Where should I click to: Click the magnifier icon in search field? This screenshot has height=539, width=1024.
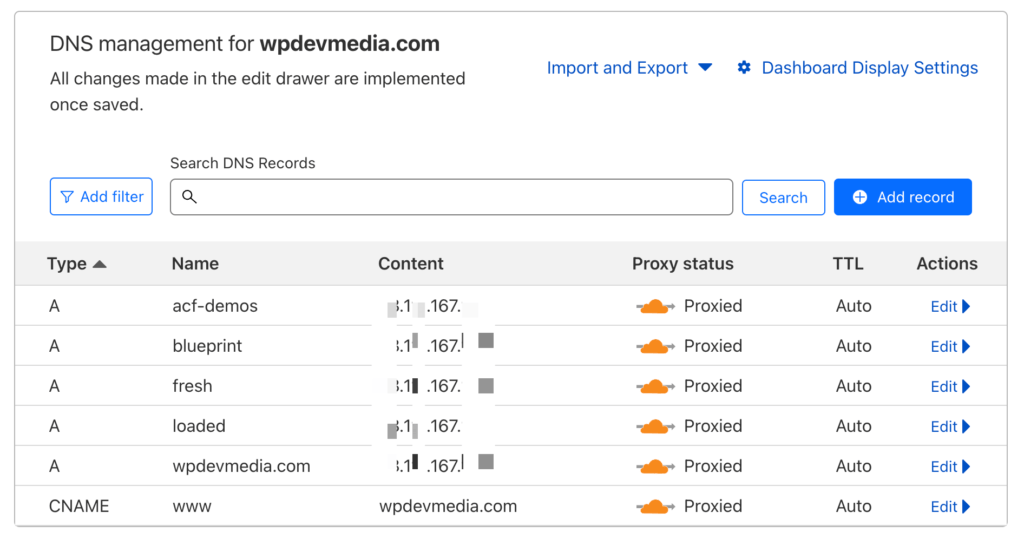point(189,197)
